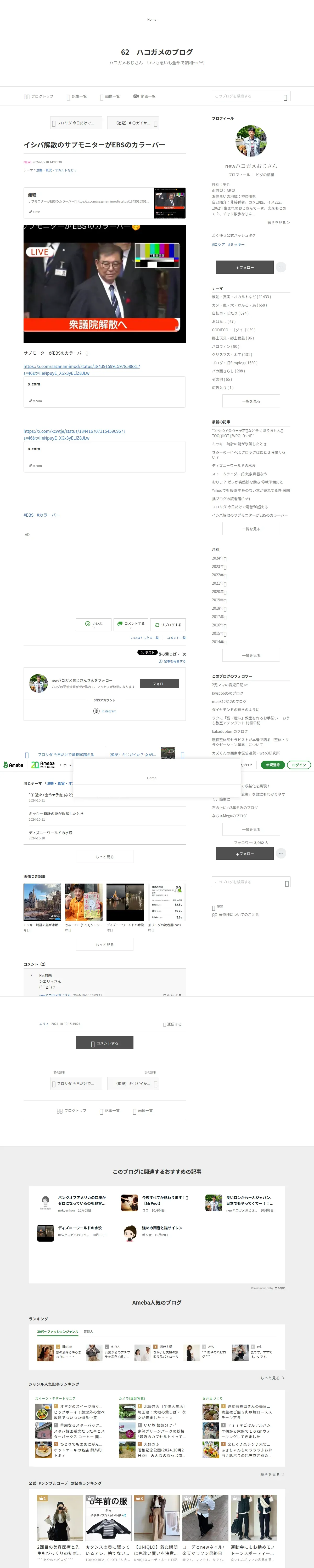Expand the 2019年 monthly archive
This screenshot has width=314, height=1568.
coord(219,600)
